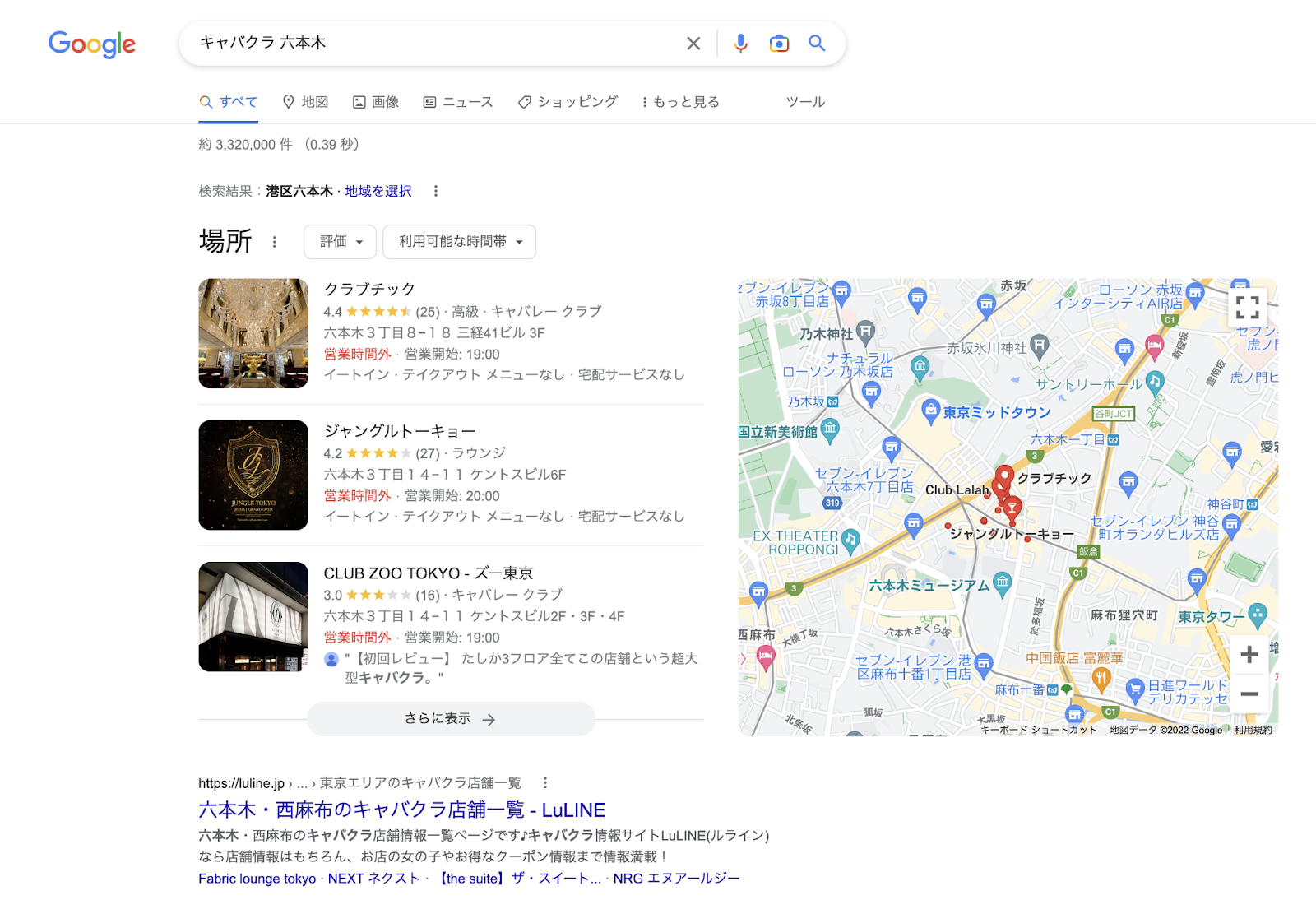Zoom out of the map with minus
The width and height of the screenshot is (1316, 900).
tap(1249, 694)
